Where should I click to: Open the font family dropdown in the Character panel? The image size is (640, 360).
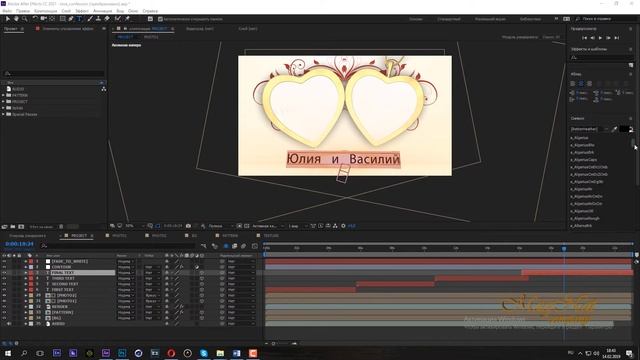click(x=589, y=129)
